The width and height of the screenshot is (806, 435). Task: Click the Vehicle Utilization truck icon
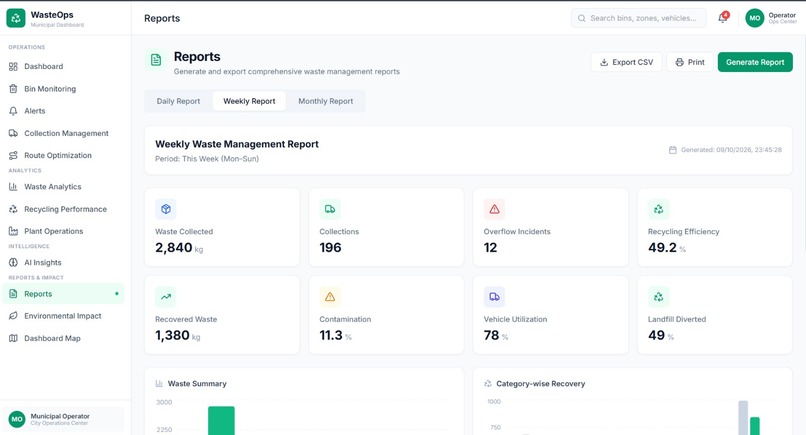[494, 297]
